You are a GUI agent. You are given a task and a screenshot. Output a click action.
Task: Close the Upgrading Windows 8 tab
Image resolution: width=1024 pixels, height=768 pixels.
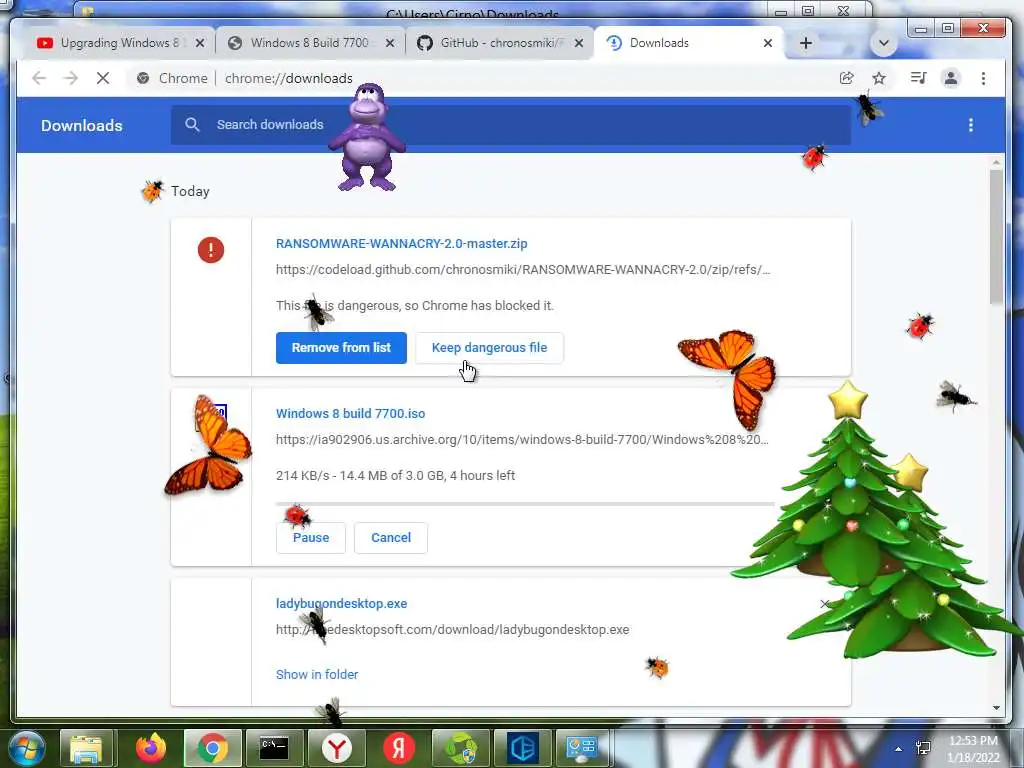pyautogui.click(x=200, y=43)
